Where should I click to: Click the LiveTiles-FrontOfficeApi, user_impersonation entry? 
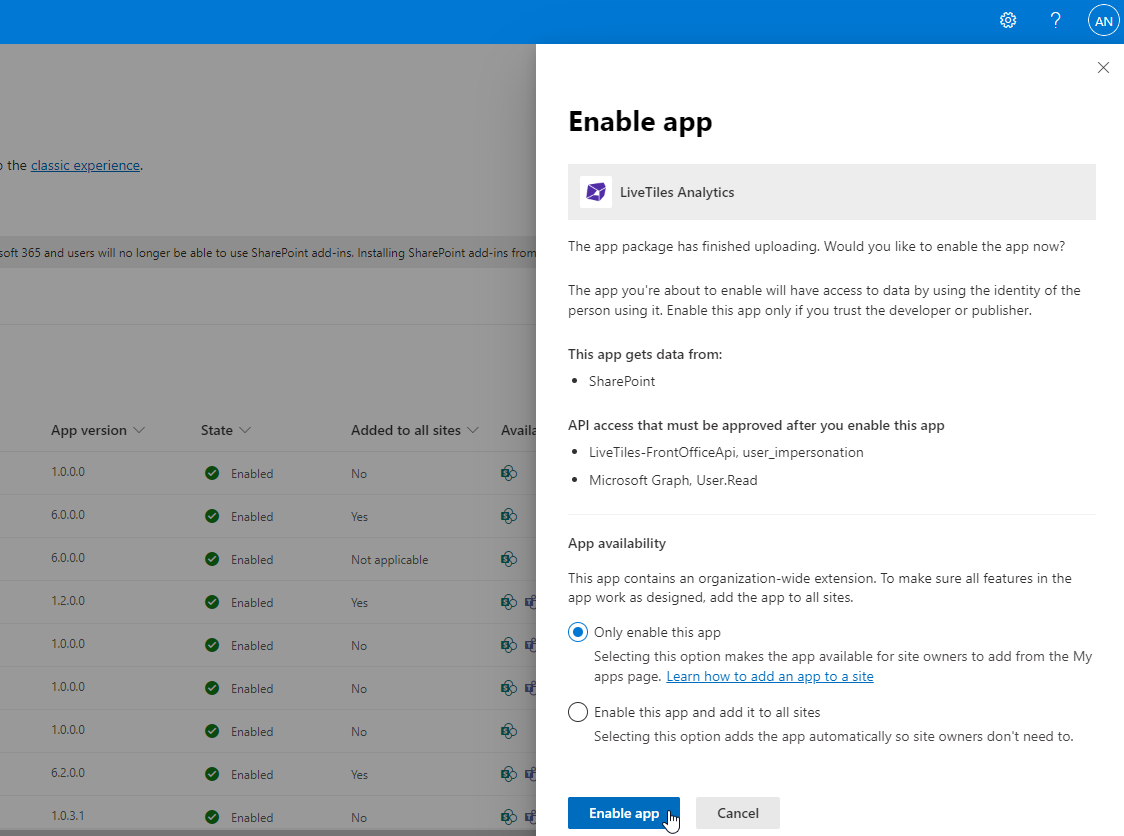click(726, 452)
